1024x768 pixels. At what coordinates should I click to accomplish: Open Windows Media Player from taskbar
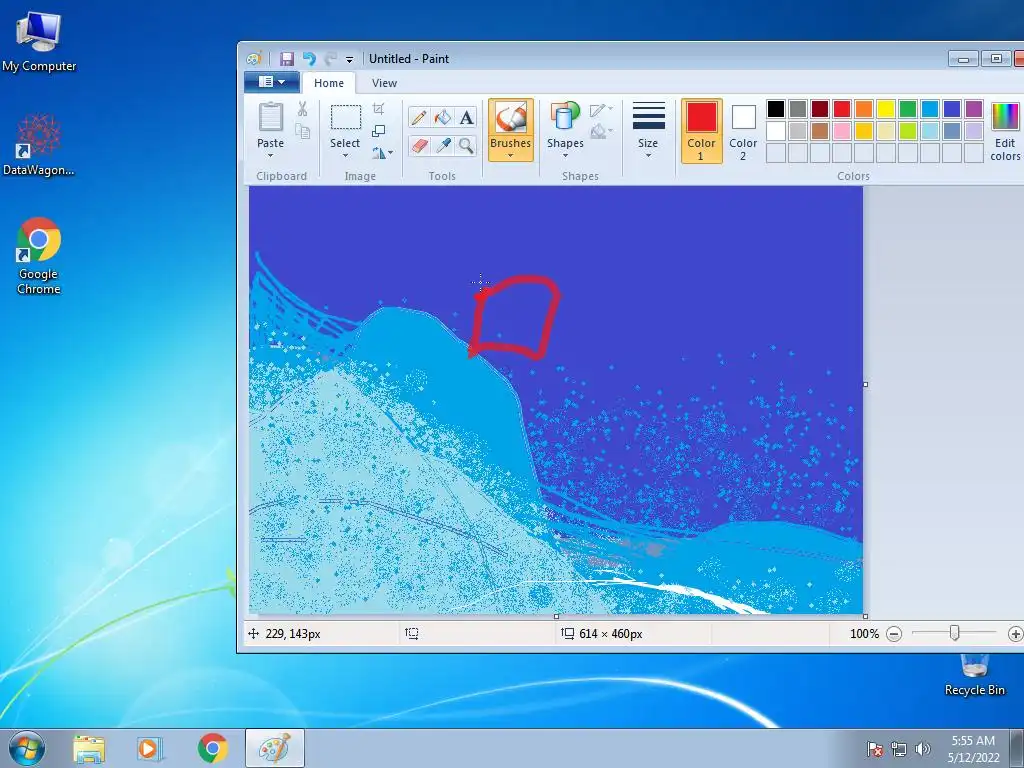pyautogui.click(x=150, y=748)
